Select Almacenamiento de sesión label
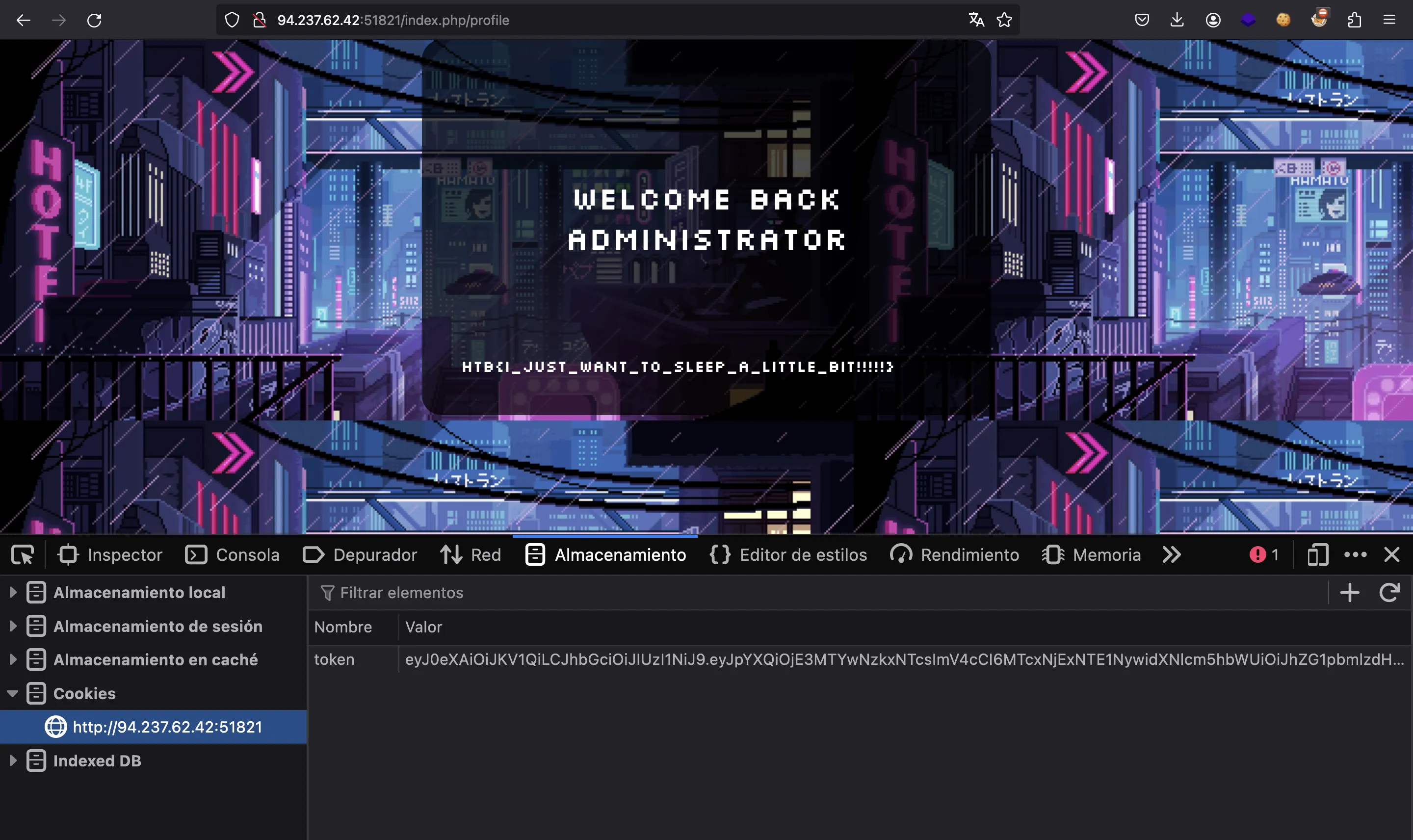1413x840 pixels. (158, 626)
